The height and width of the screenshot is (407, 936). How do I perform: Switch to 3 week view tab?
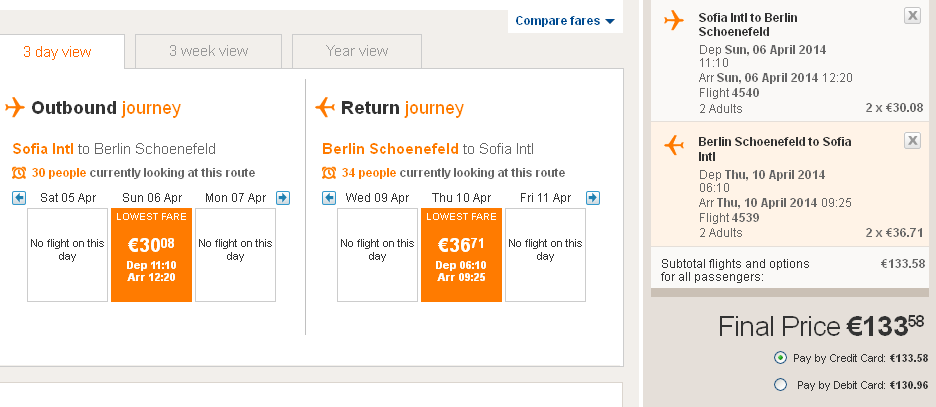[208, 51]
